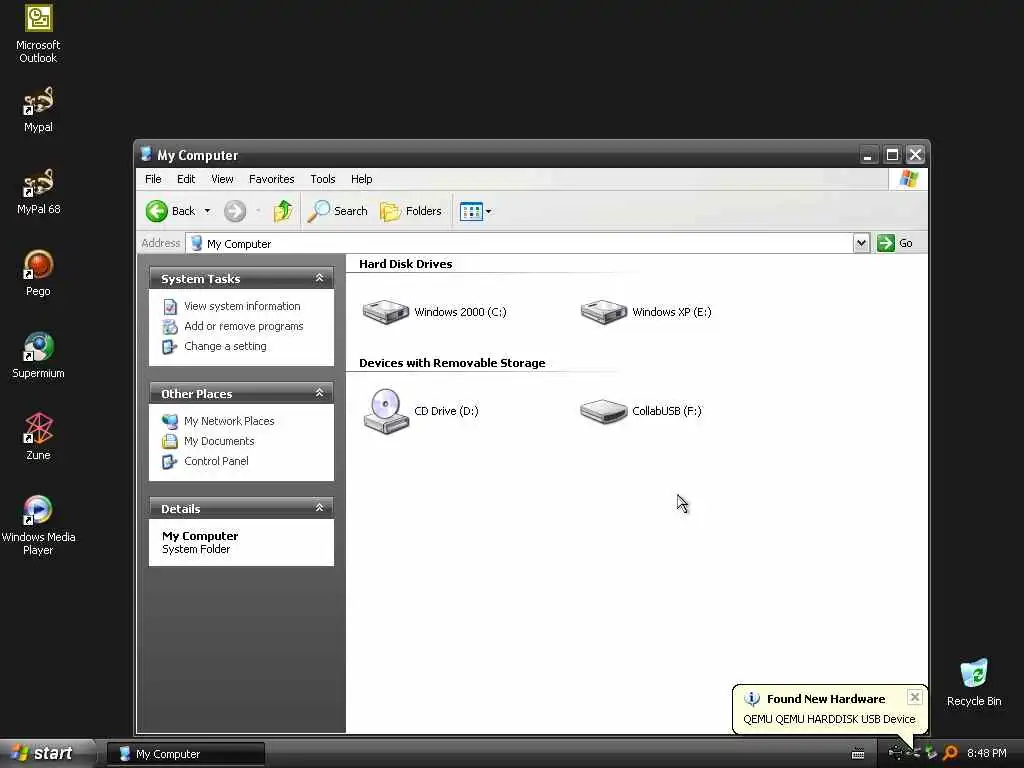Expand the Address bar dropdown
Viewport: 1024px width, 768px height.
861,243
